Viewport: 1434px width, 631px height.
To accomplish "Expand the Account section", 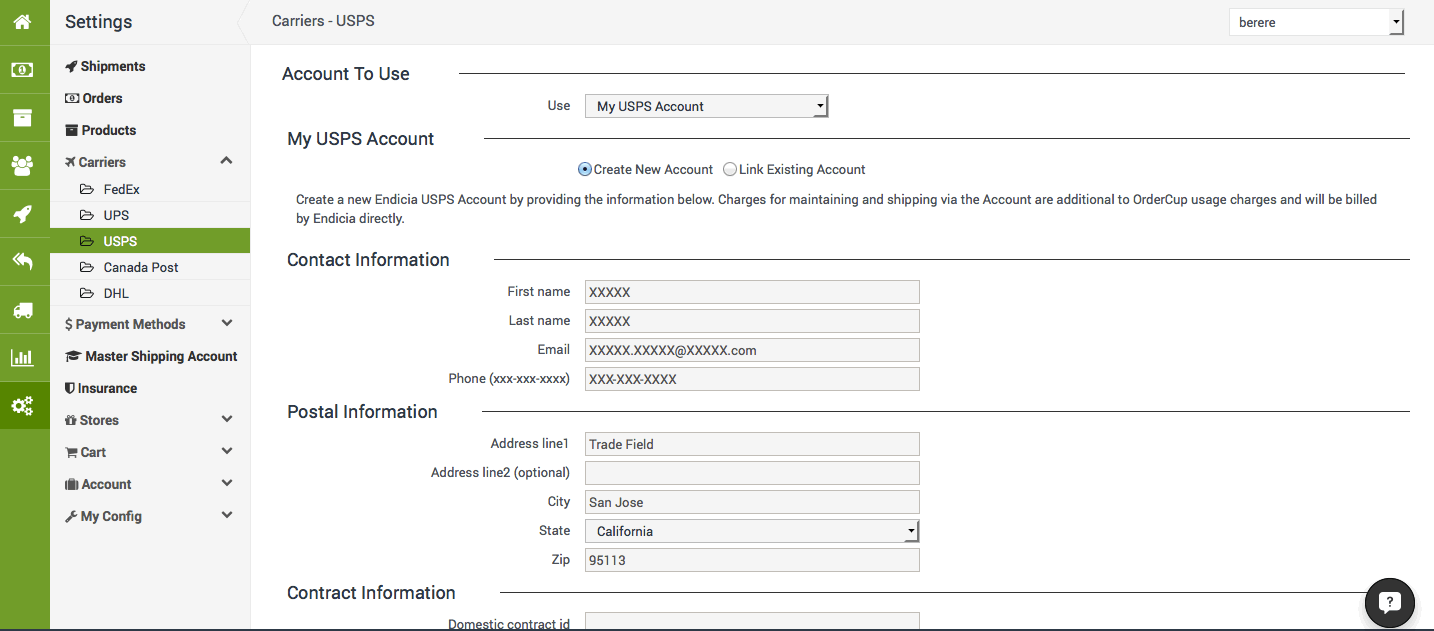I will [x=227, y=483].
